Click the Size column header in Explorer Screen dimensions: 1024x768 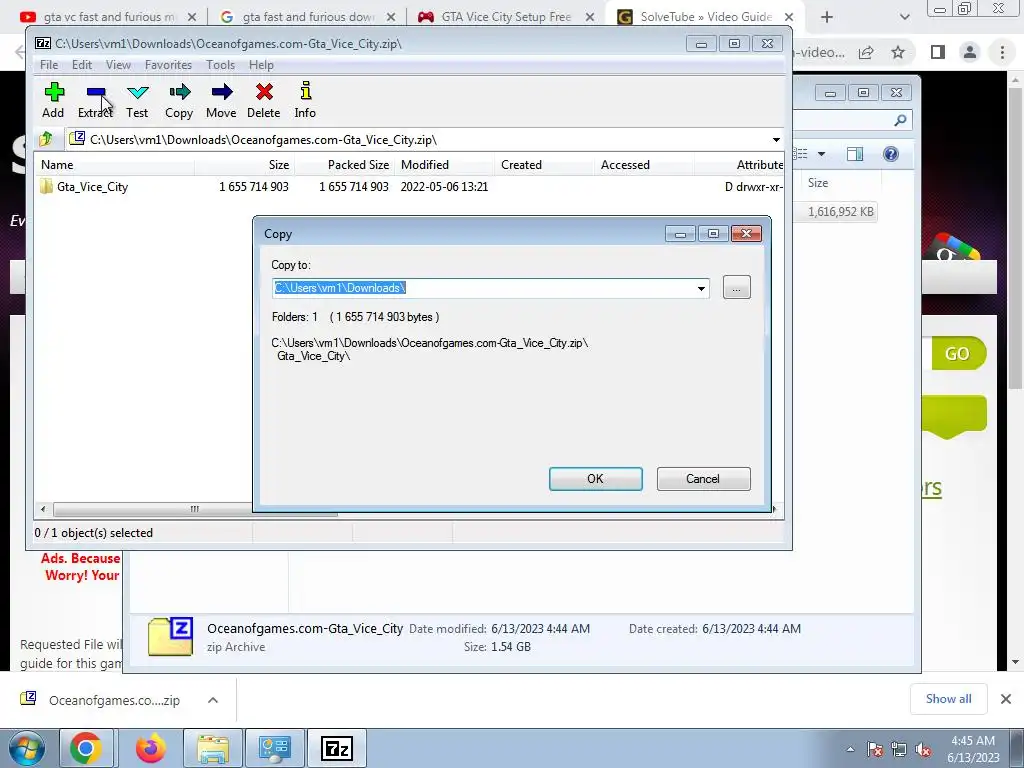tap(818, 183)
